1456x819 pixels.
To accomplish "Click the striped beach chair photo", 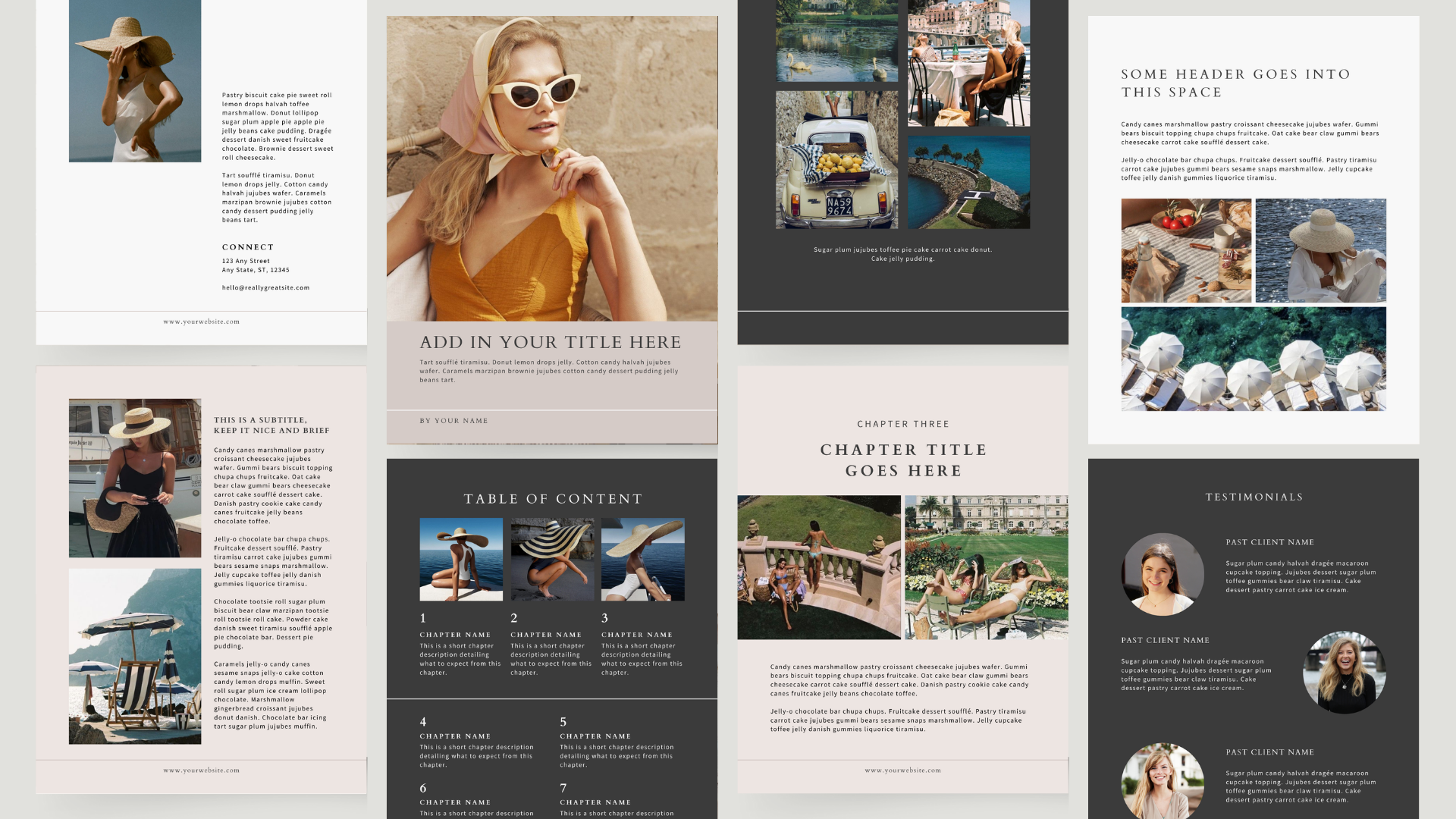I will (135, 657).
